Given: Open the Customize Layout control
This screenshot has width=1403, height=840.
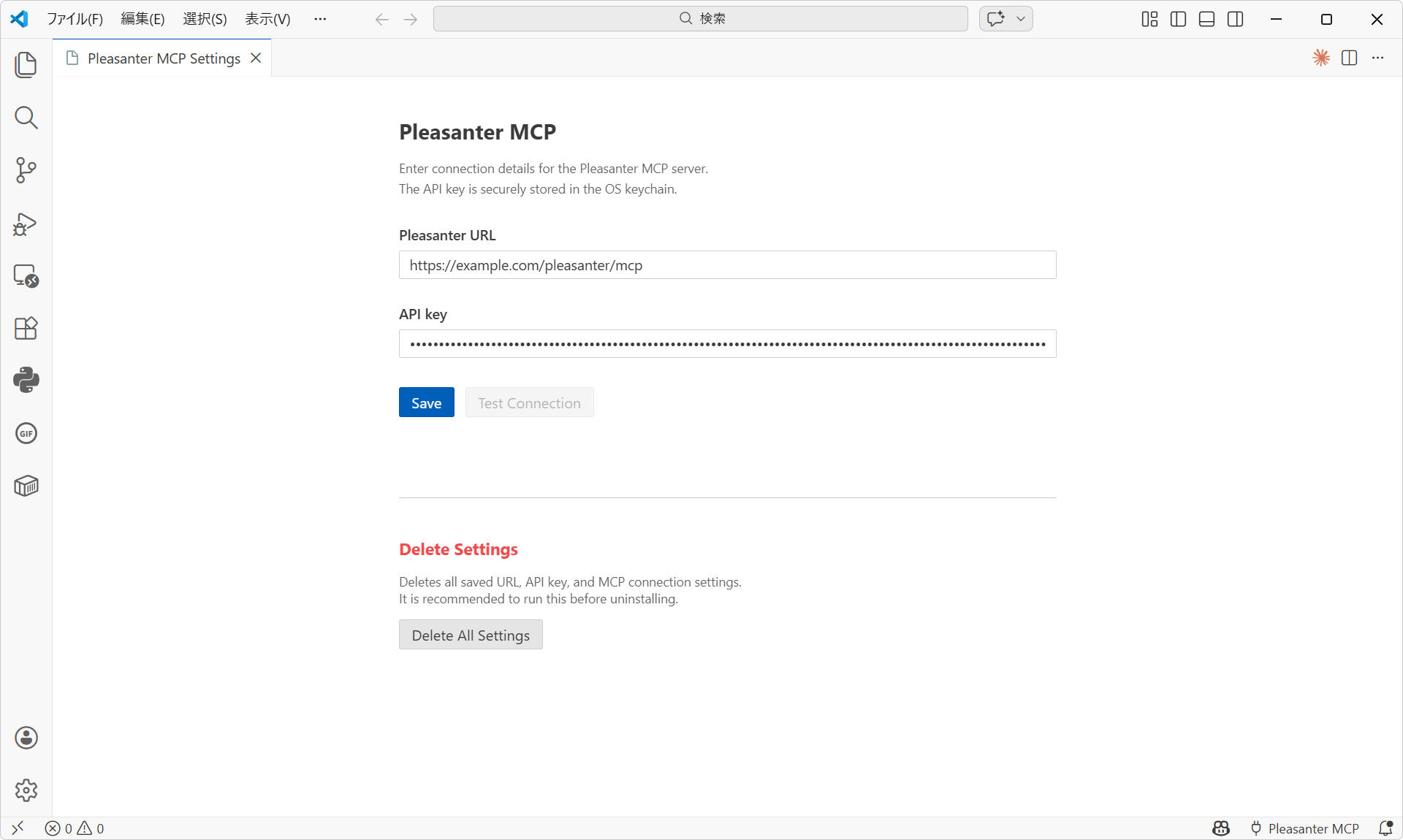Looking at the screenshot, I should 1149,19.
